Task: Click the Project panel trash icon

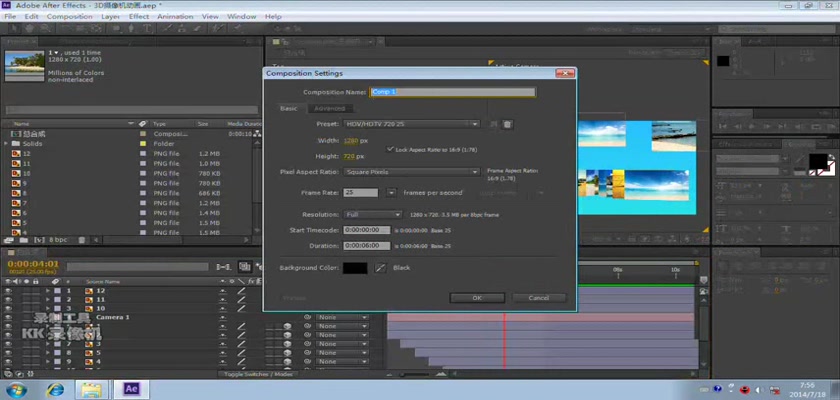Action: 82,240
